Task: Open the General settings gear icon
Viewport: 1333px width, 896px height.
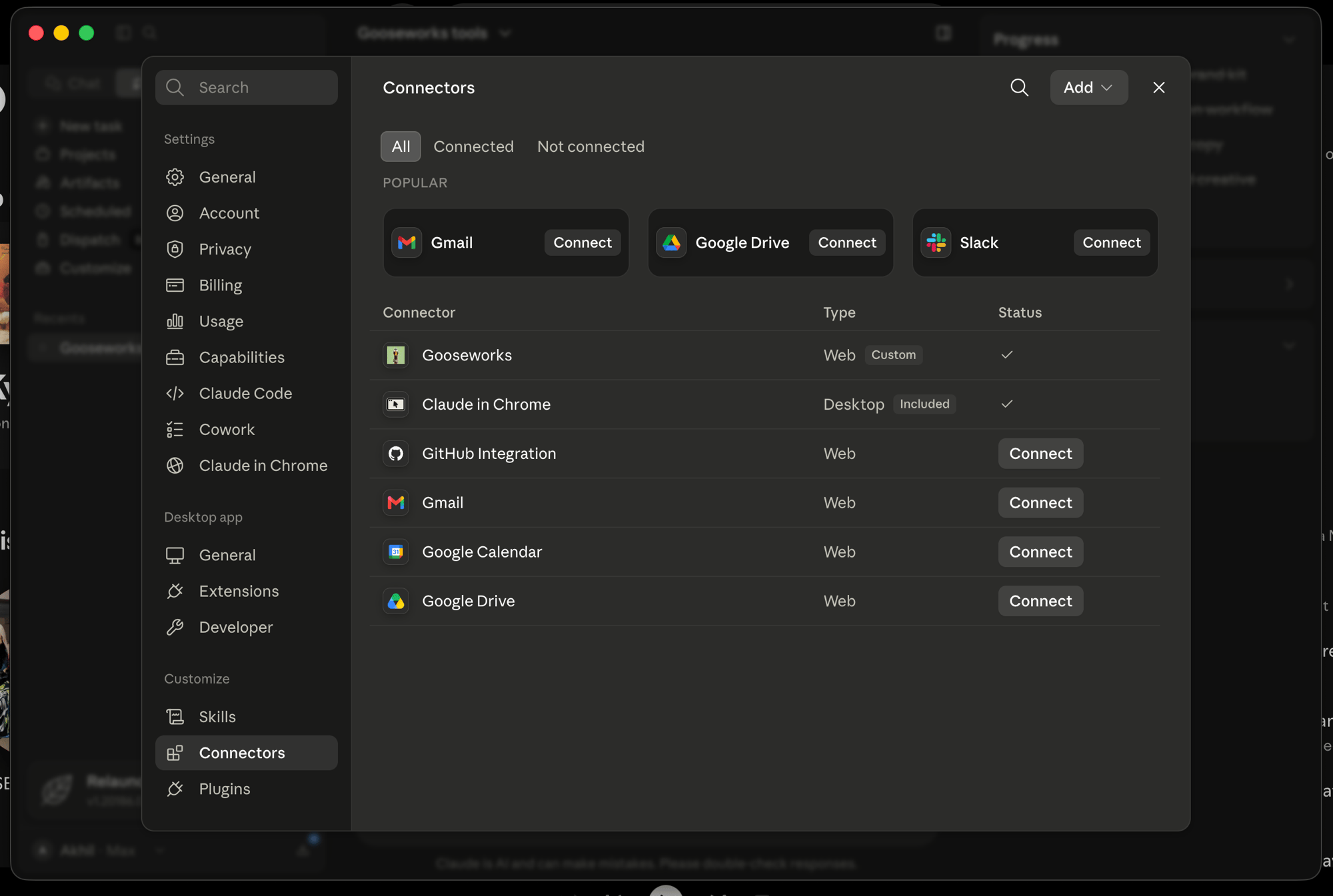Action: (x=175, y=177)
